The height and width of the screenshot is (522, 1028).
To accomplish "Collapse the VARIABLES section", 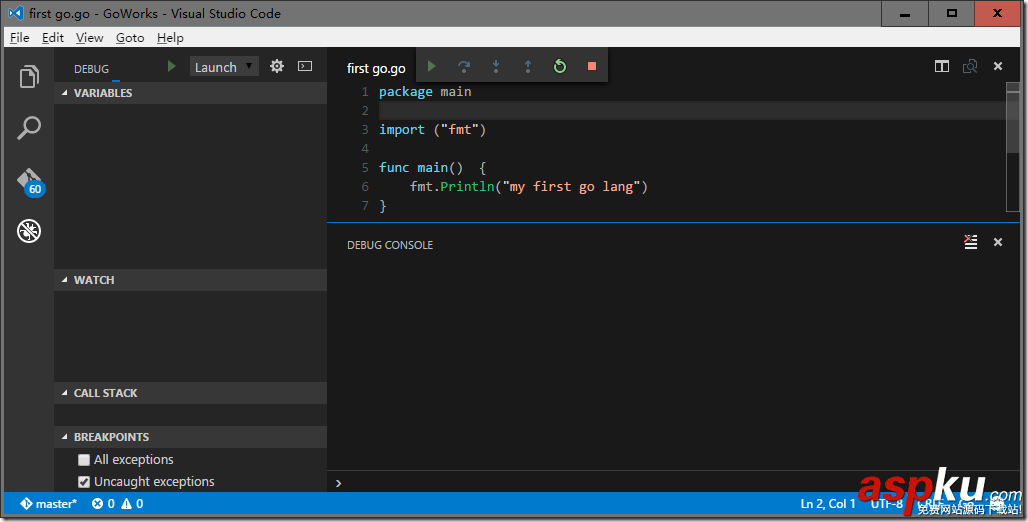I will click(x=190, y=93).
